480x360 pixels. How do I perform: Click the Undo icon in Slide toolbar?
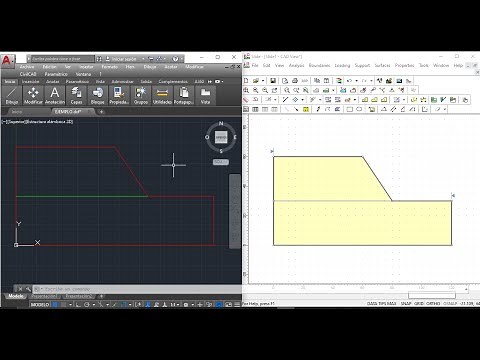[349, 81]
